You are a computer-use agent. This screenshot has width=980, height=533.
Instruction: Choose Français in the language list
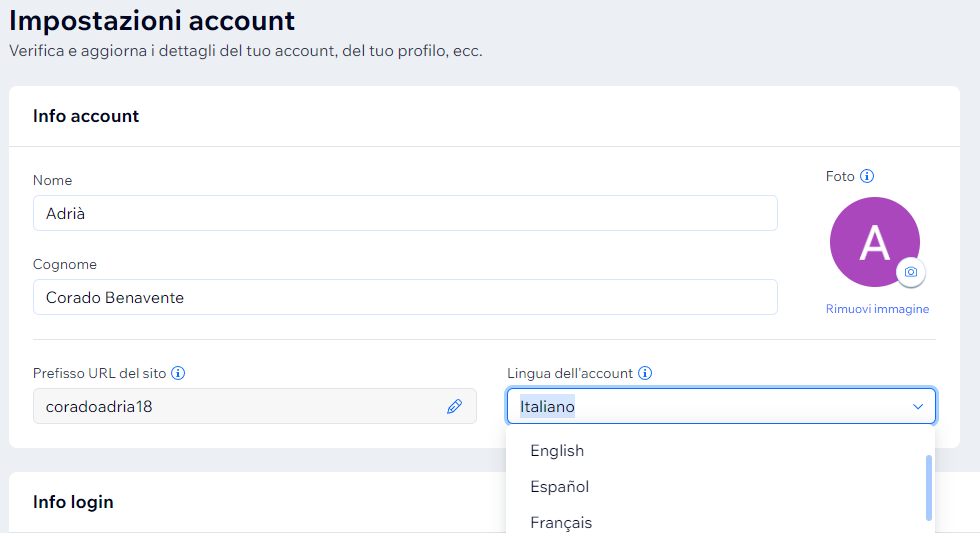[x=561, y=522]
